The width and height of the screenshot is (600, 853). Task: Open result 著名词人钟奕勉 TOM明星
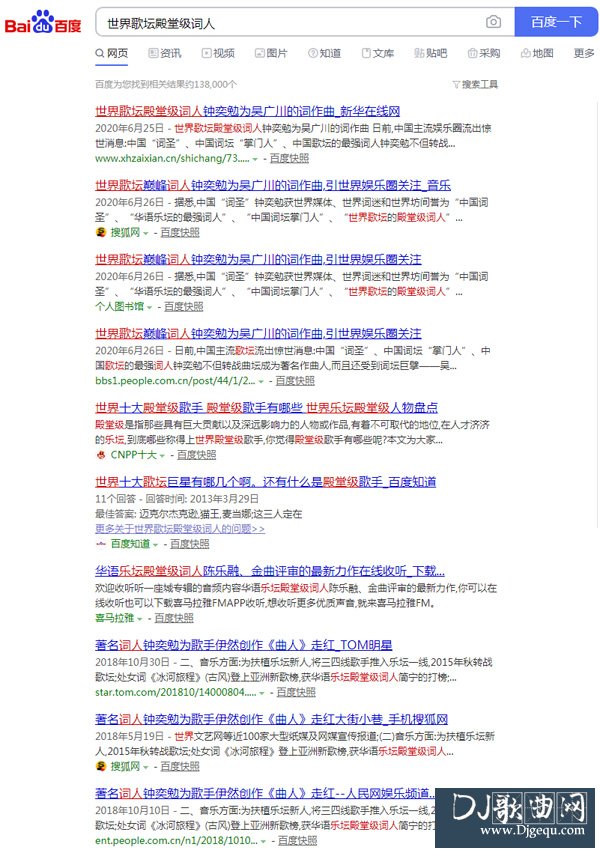[244, 645]
